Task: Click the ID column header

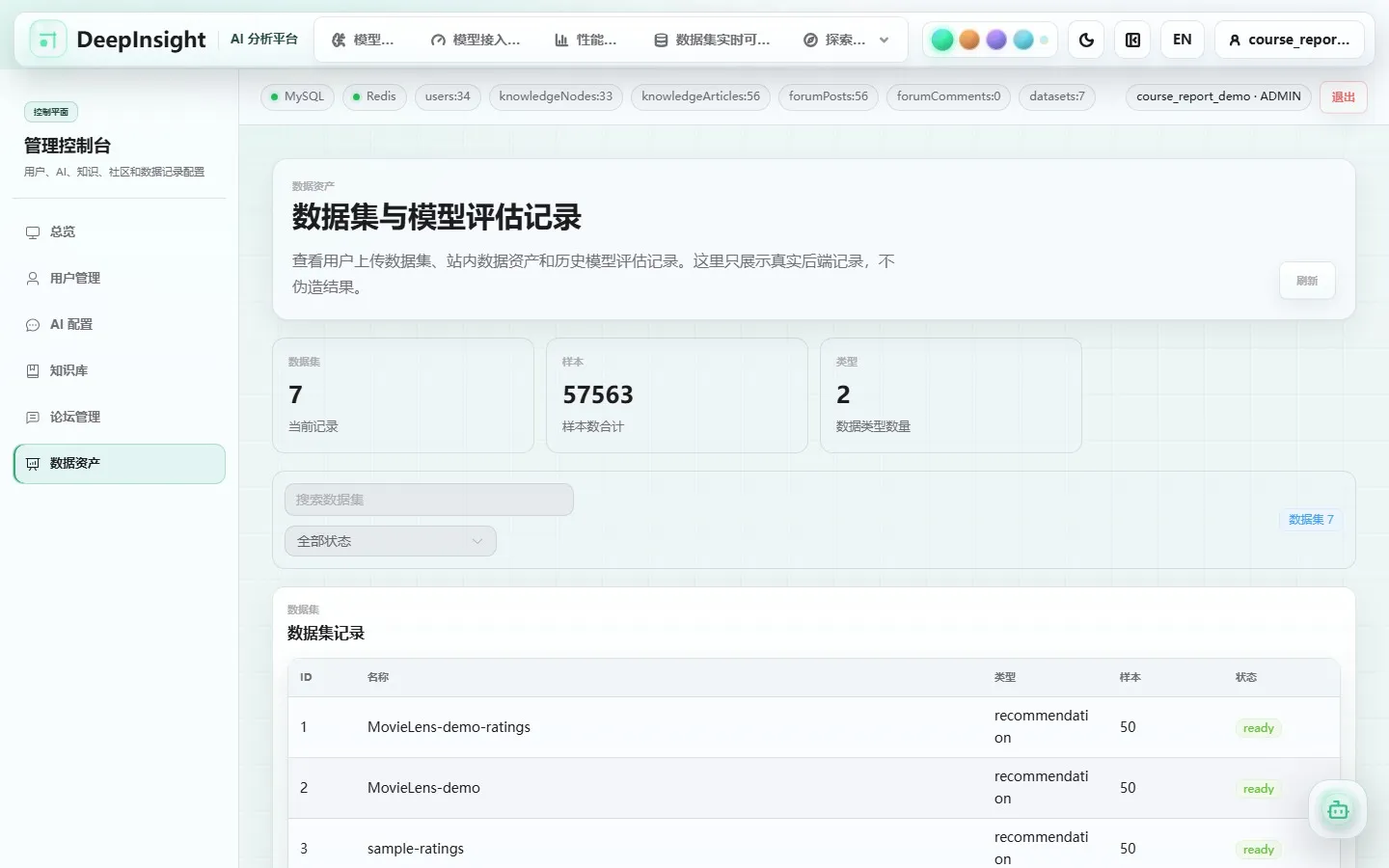Action: tap(306, 677)
